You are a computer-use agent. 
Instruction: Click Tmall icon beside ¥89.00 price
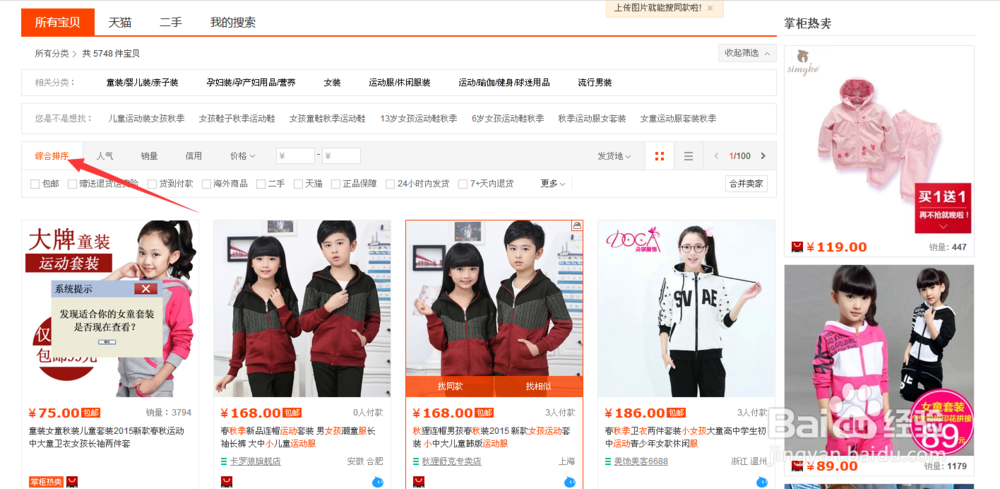[797, 466]
